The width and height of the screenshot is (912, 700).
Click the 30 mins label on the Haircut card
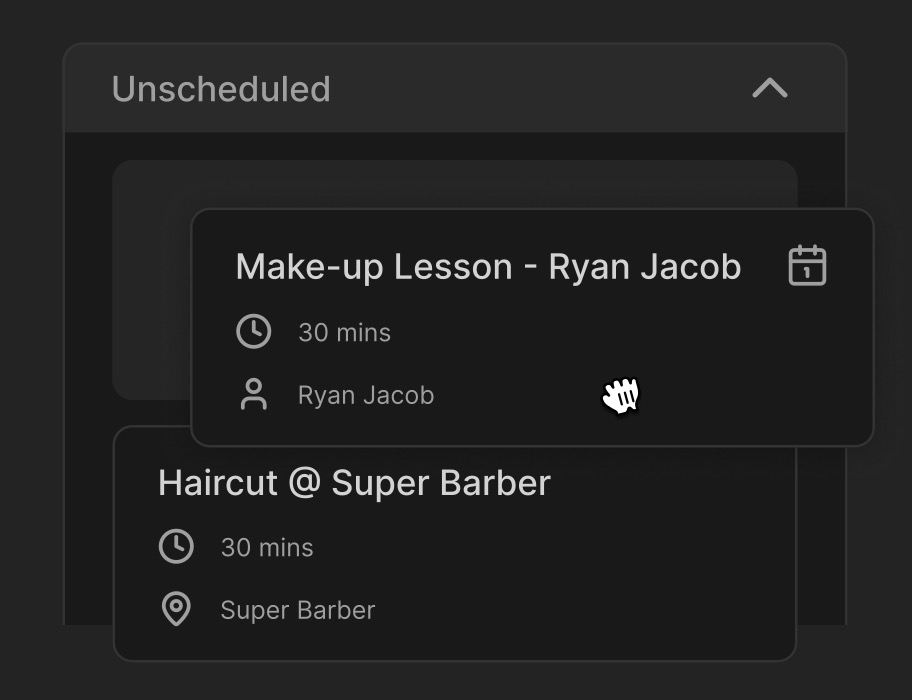(x=266, y=547)
